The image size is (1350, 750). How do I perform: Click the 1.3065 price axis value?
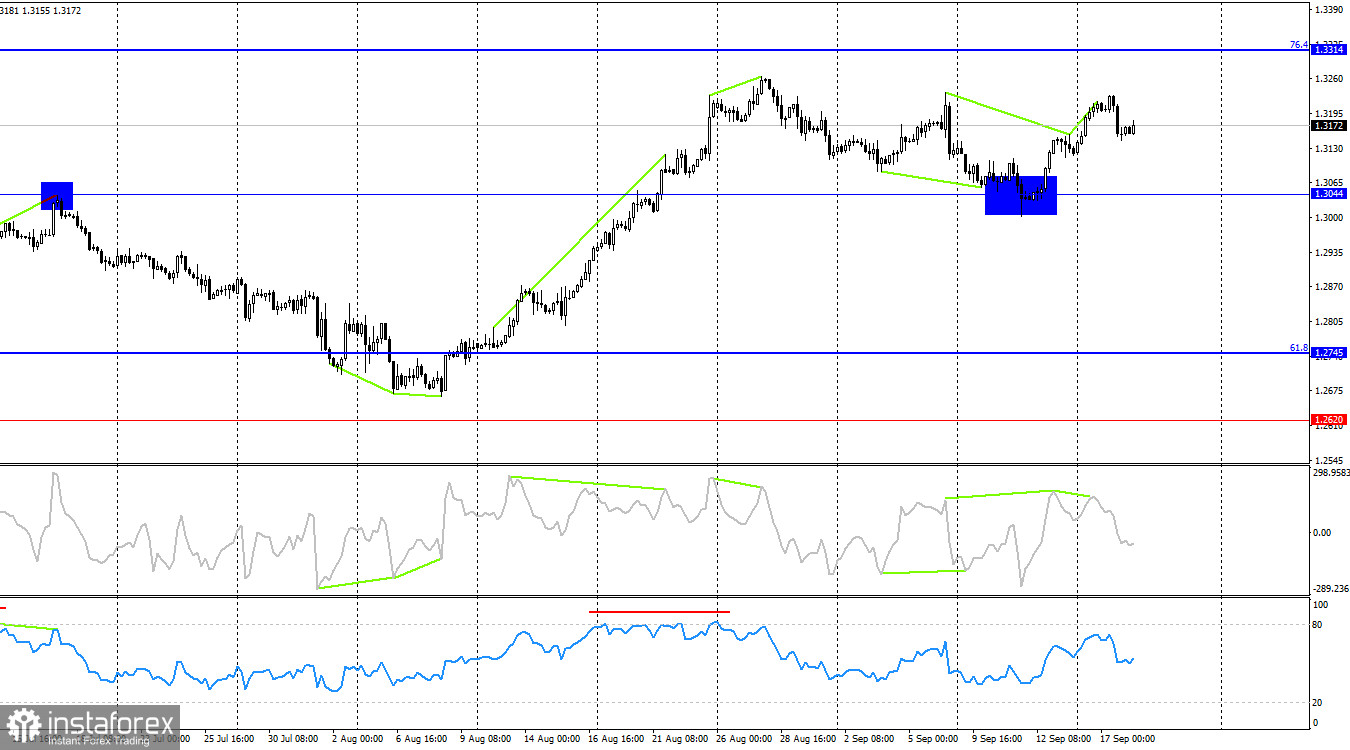[1329, 184]
